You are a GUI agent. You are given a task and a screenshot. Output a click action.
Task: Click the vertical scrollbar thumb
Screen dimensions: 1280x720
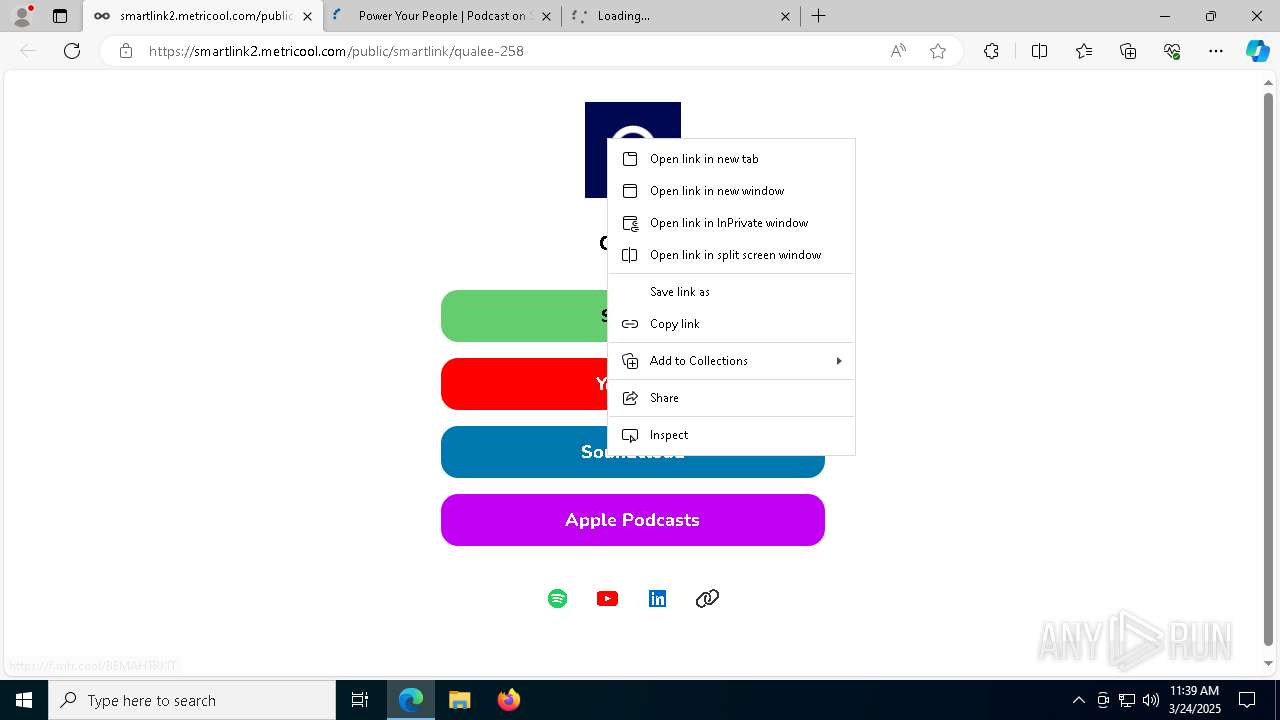point(1269,370)
